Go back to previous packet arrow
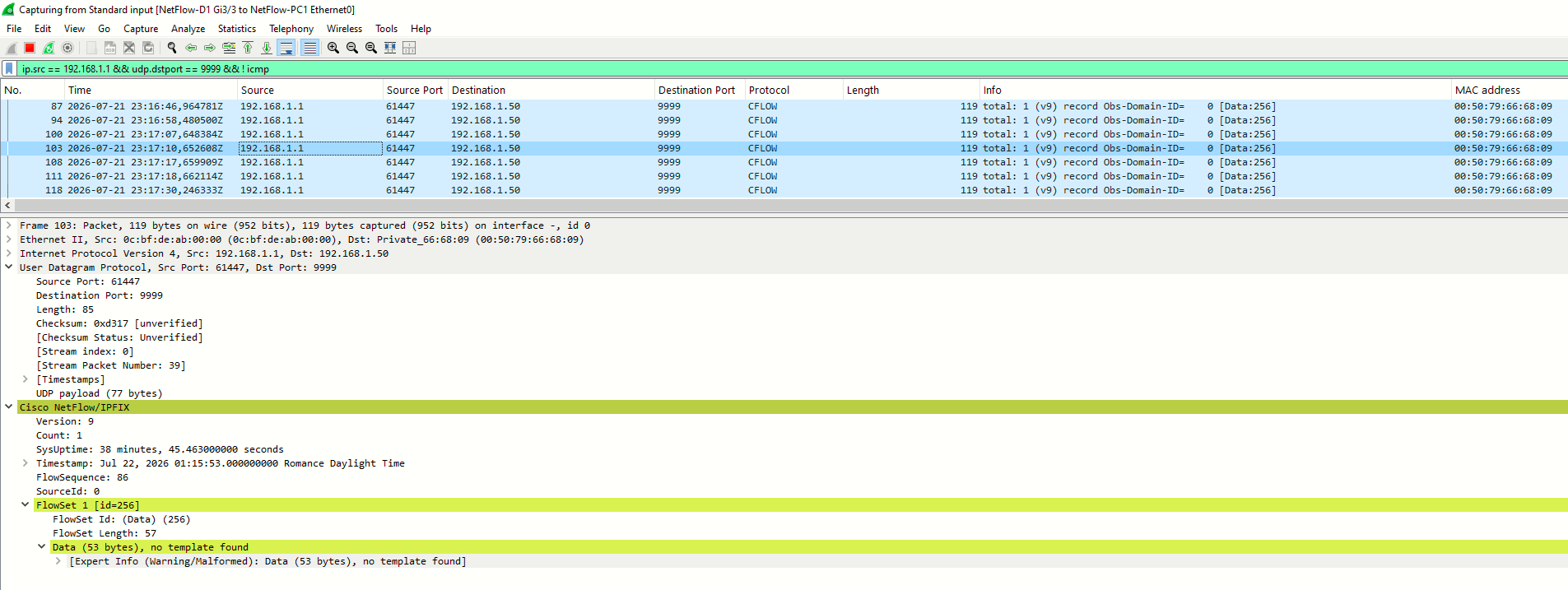 191,48
